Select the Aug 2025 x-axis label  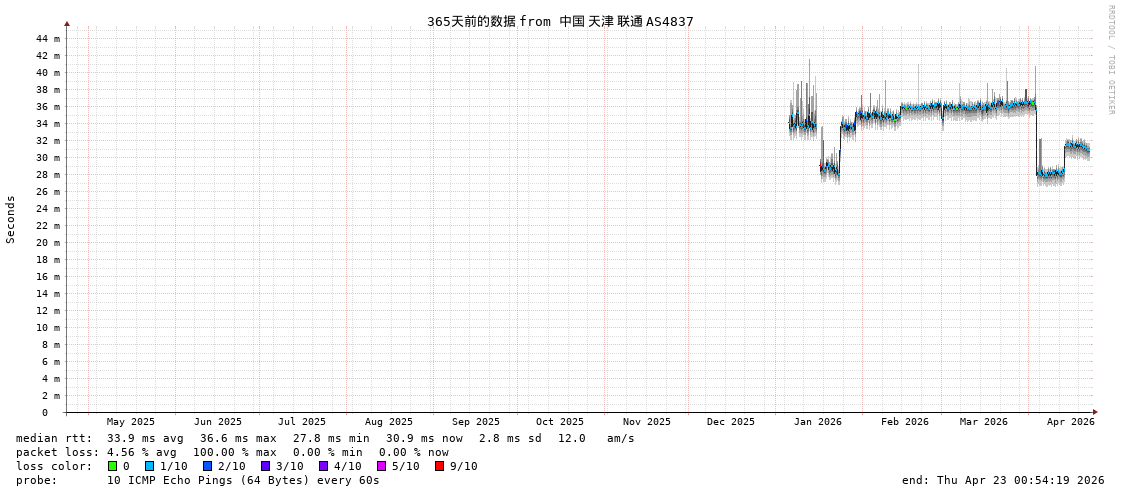pyautogui.click(x=388, y=422)
